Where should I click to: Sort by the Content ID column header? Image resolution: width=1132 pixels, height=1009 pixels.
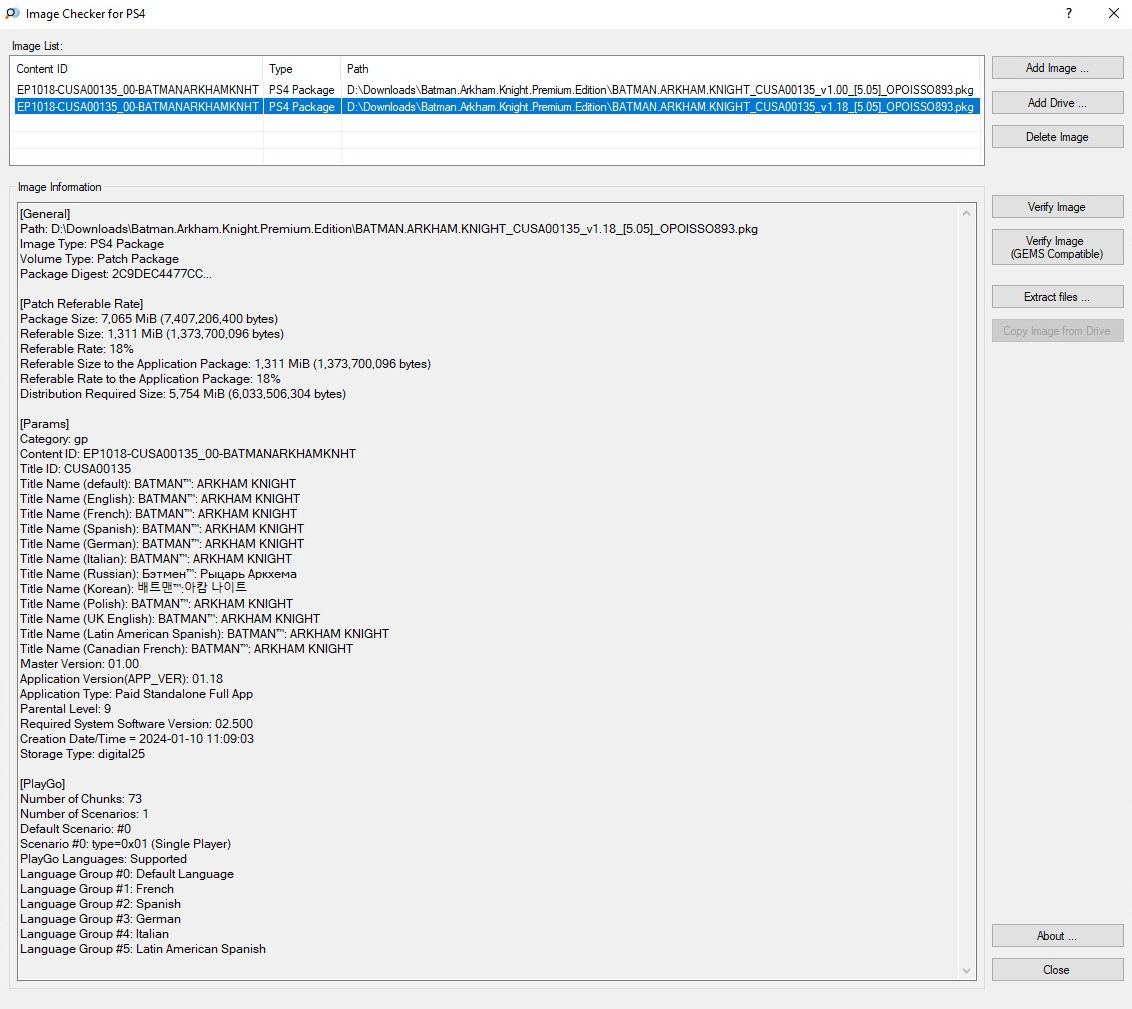pyautogui.click(x=137, y=69)
